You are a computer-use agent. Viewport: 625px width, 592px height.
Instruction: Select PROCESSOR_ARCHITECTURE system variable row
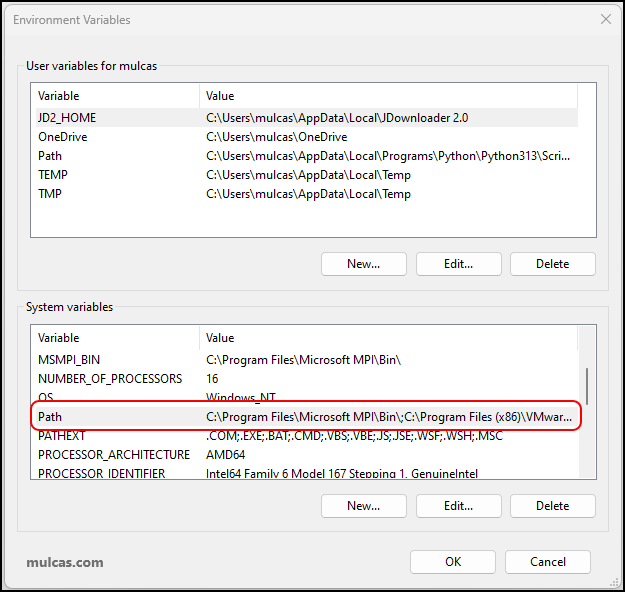(113, 455)
